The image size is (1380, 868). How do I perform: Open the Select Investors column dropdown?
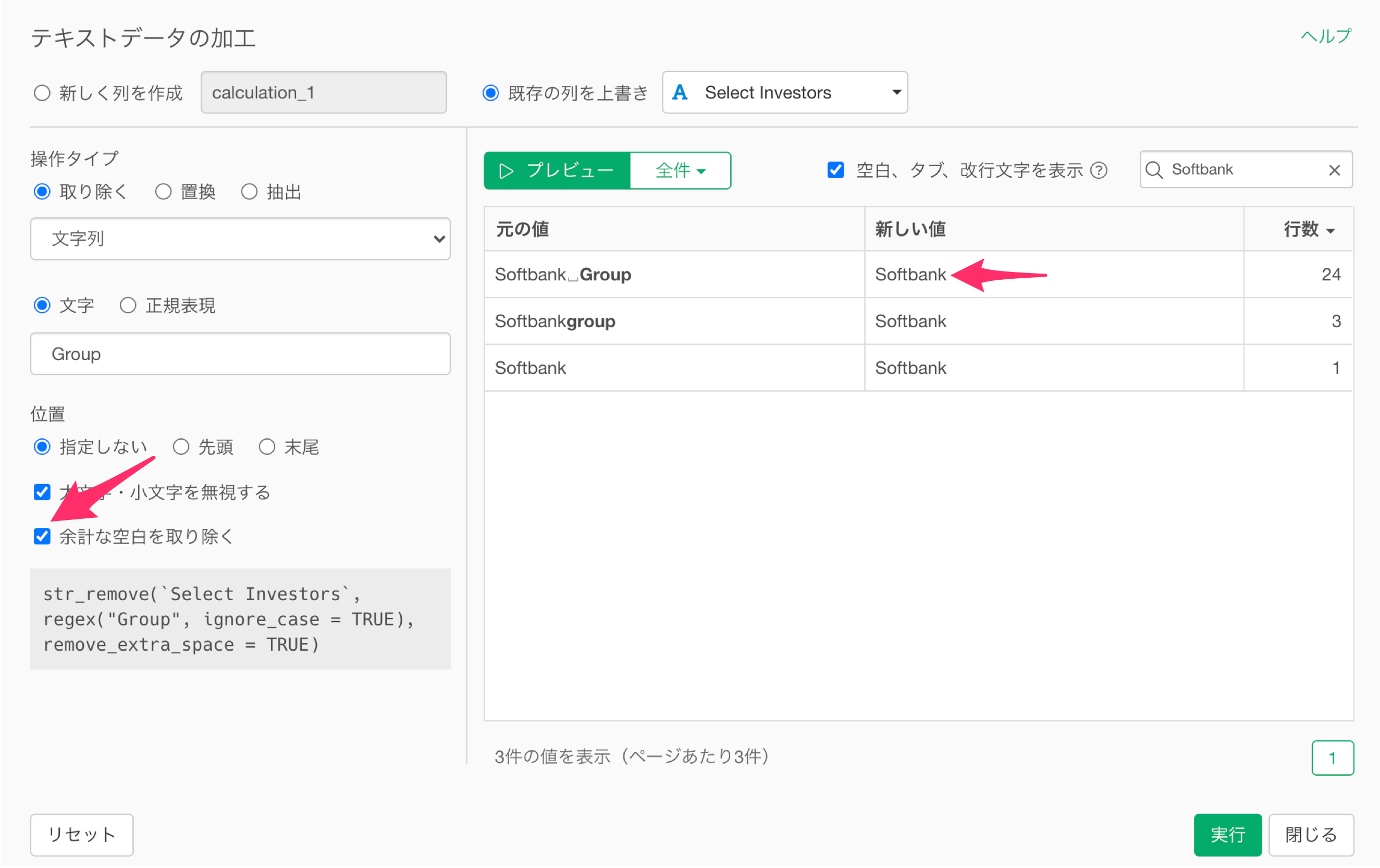(x=784, y=92)
